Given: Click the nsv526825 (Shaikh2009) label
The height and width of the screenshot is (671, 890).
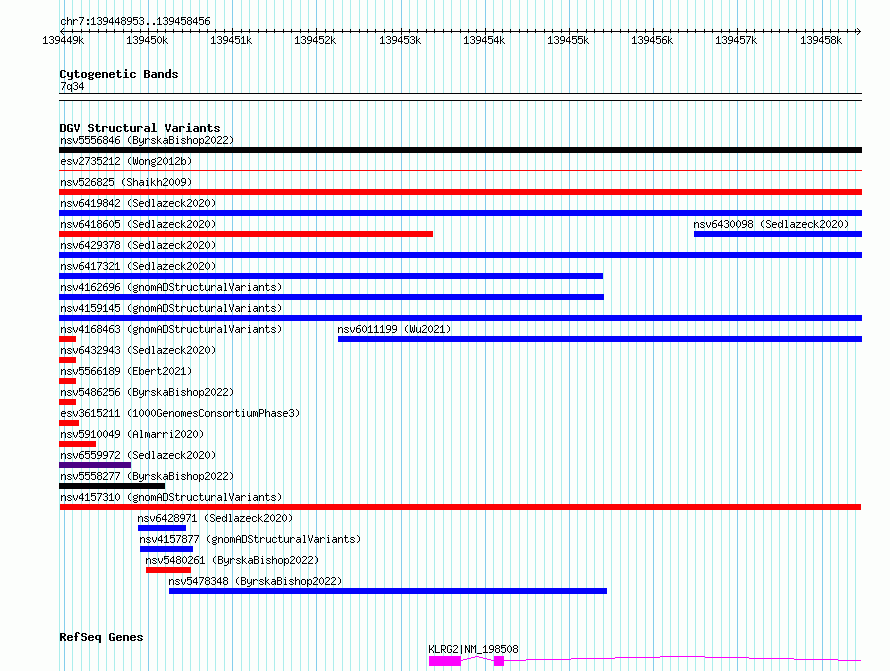Looking at the screenshot, I should click(126, 182).
